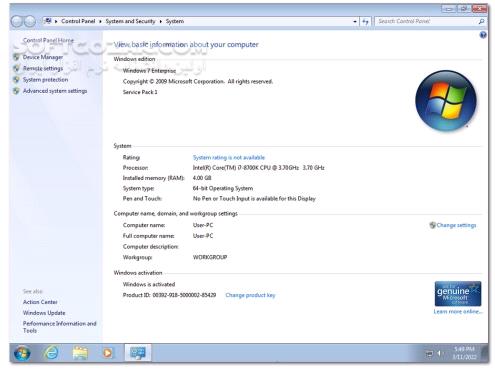Launch Internet Explorer from taskbar

(51, 353)
